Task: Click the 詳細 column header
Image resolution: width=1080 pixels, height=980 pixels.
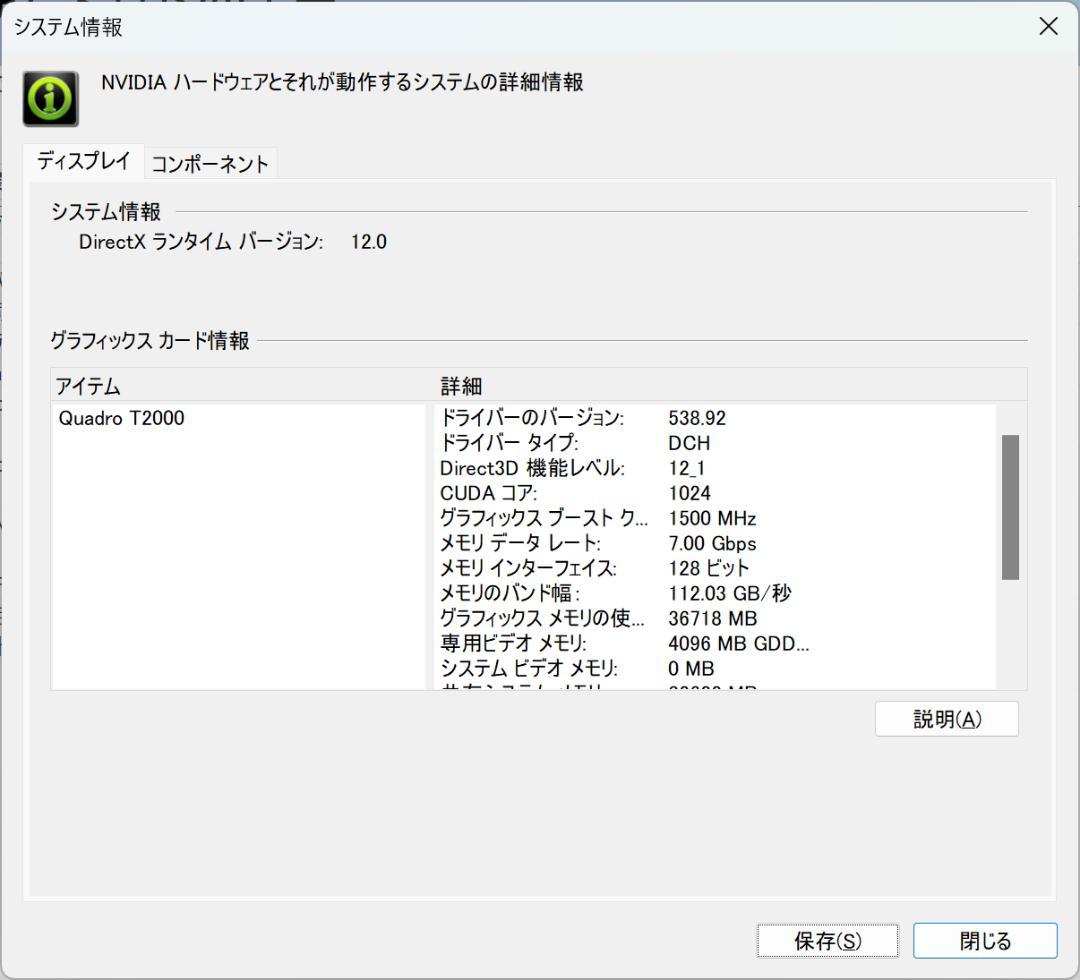Action: tap(461, 387)
